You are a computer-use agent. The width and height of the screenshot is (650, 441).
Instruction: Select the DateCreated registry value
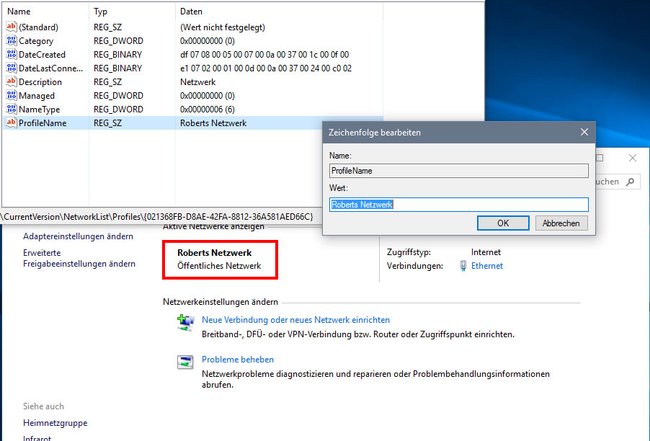click(42, 54)
